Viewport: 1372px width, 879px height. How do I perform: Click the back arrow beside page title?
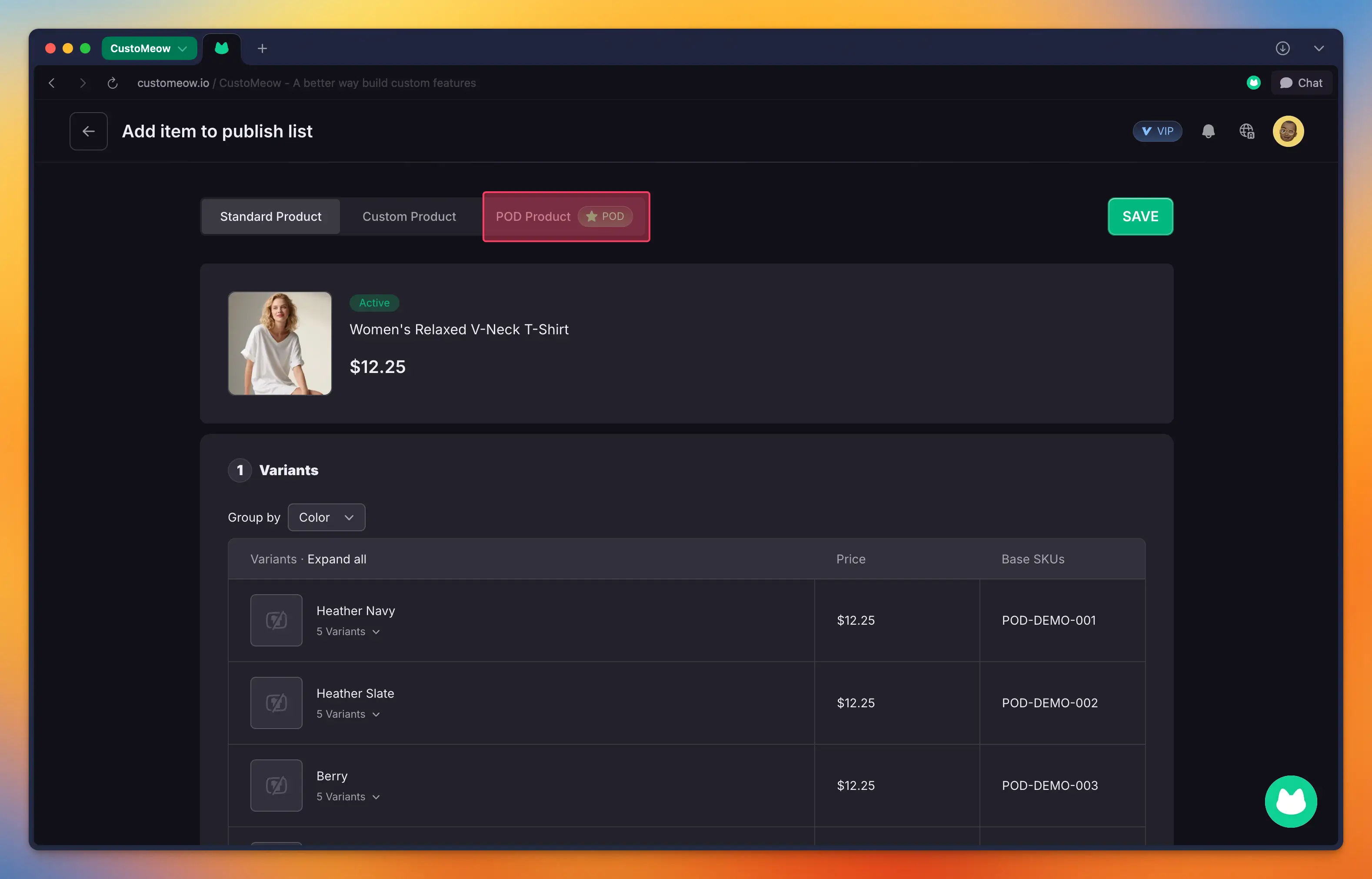88,131
